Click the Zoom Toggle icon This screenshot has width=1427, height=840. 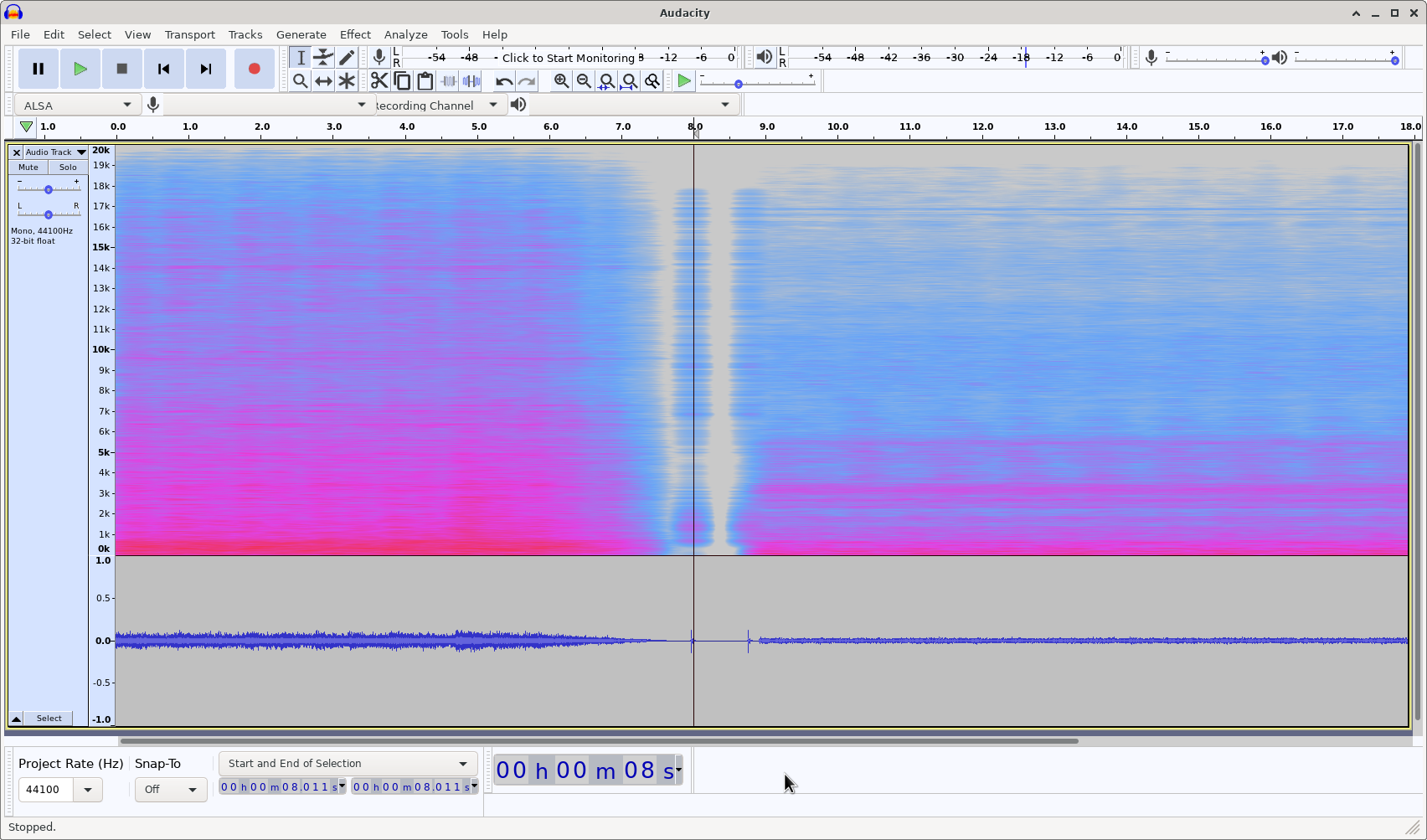[x=652, y=81]
